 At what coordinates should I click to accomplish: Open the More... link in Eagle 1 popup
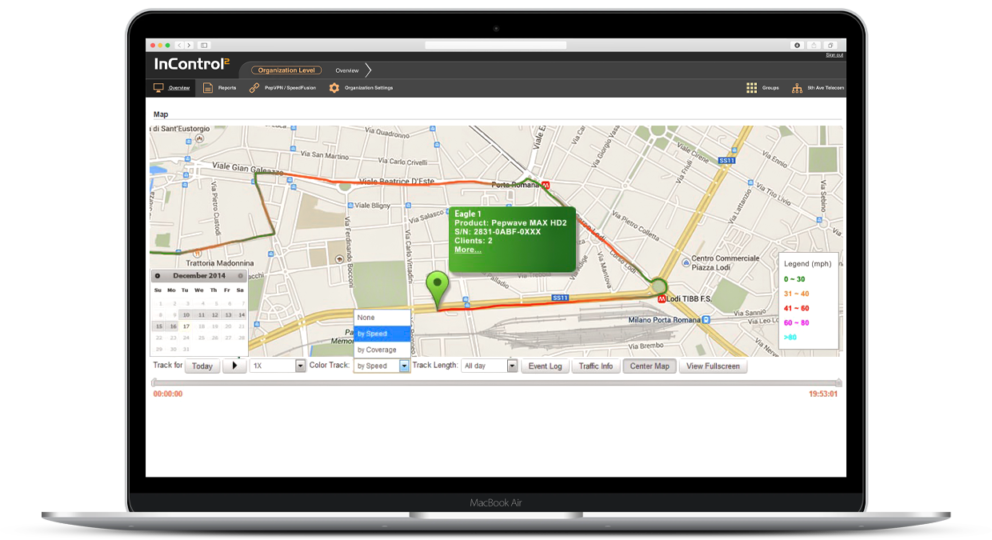[x=468, y=250]
